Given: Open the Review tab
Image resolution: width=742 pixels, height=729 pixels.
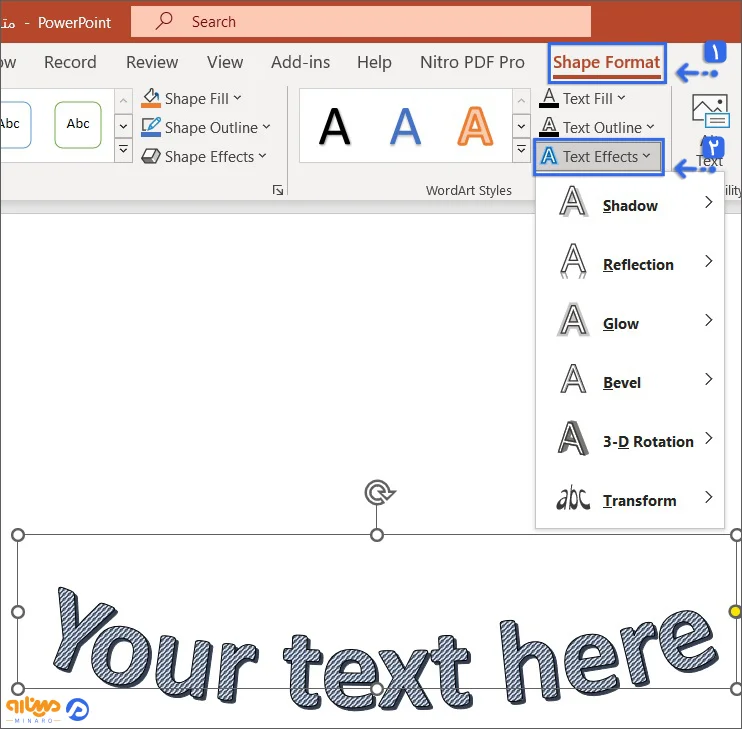Looking at the screenshot, I should tap(152, 62).
